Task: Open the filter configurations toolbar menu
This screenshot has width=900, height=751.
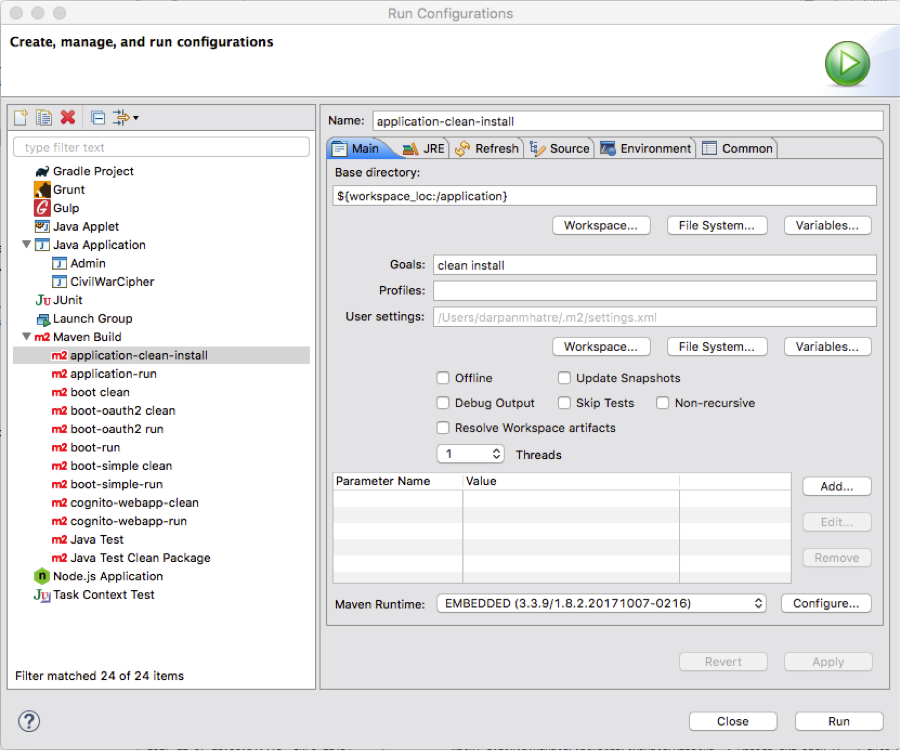Action: (x=125, y=118)
